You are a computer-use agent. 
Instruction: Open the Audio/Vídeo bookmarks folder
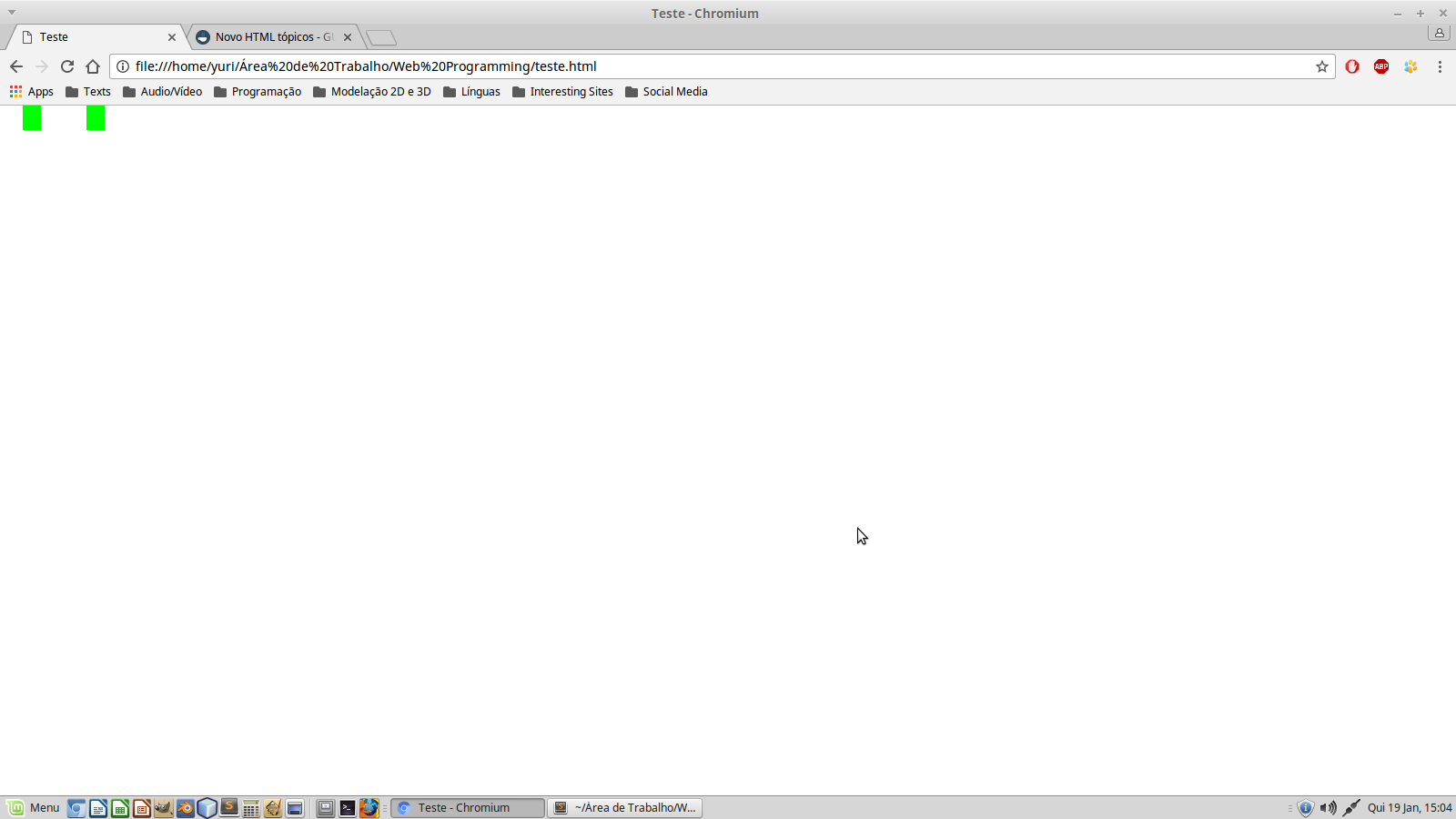[163, 92]
